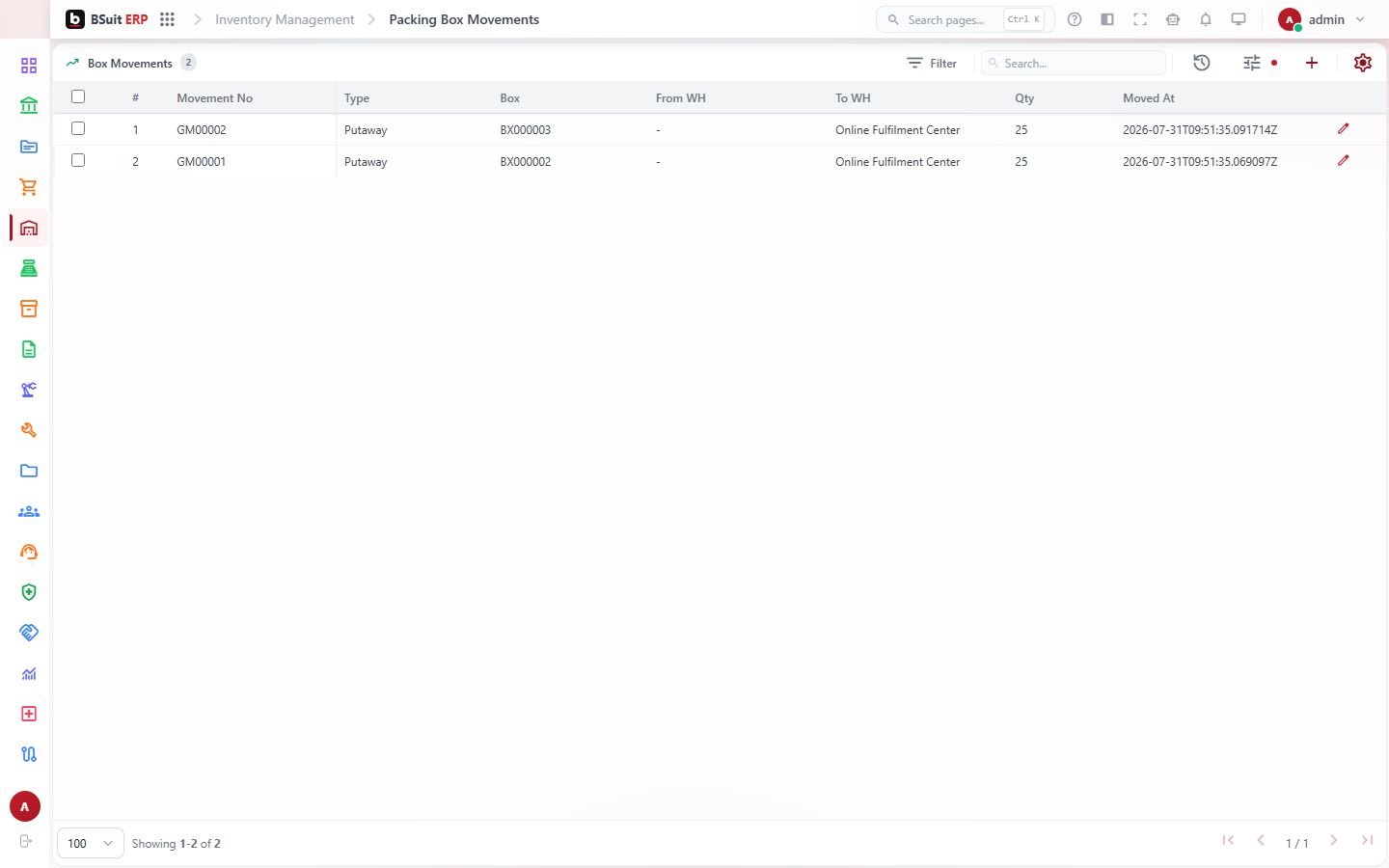The image size is (1389, 868).
Task: Click the logout icon at sidebar bottom
Action: pos(26,841)
